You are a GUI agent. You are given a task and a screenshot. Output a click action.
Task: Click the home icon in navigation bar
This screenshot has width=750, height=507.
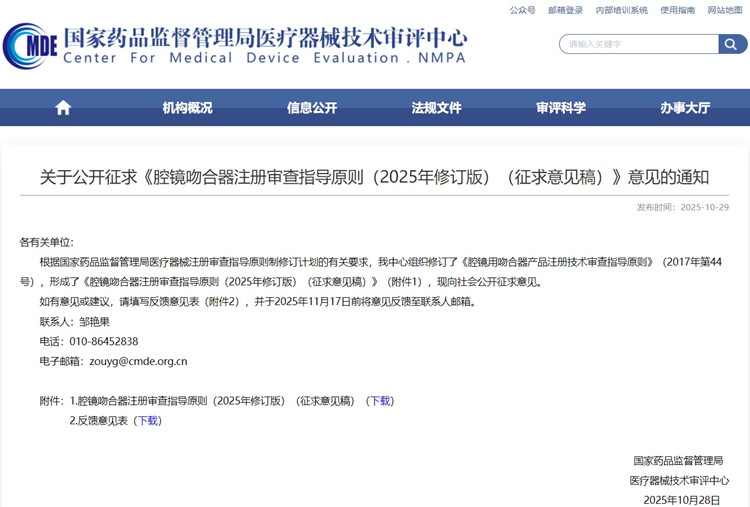(63, 108)
